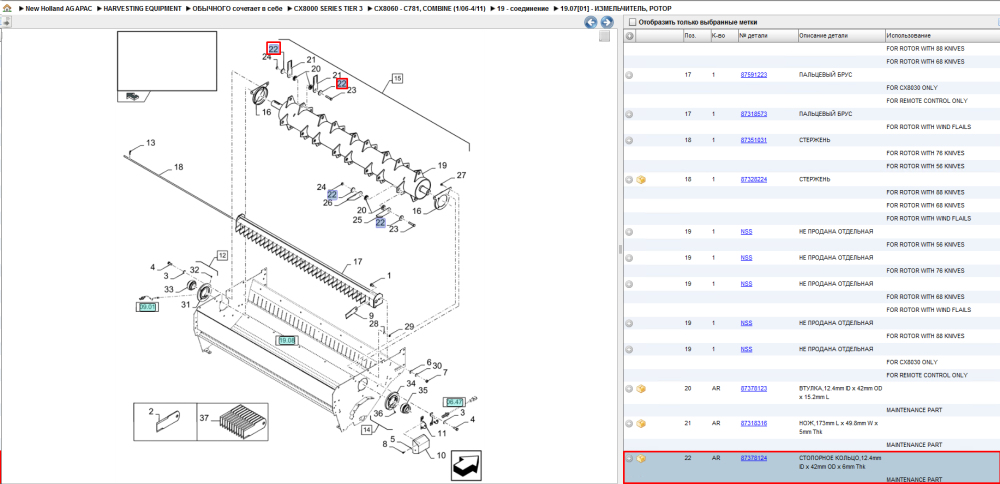This screenshot has width=1000, height=484.
Task: Add part 87378123 using its circle icon
Action: pyautogui.click(x=629, y=388)
